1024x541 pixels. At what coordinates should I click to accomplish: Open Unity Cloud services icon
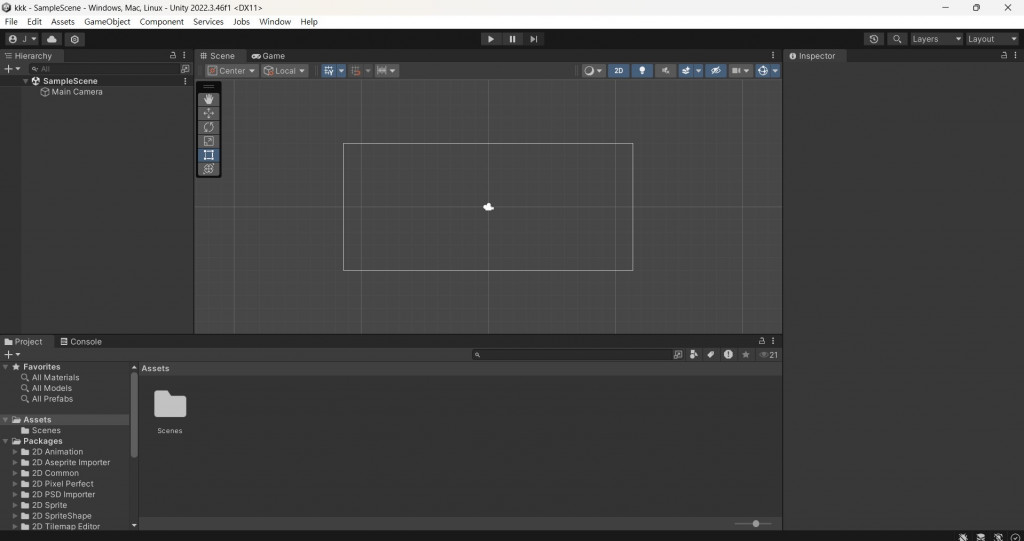point(52,39)
